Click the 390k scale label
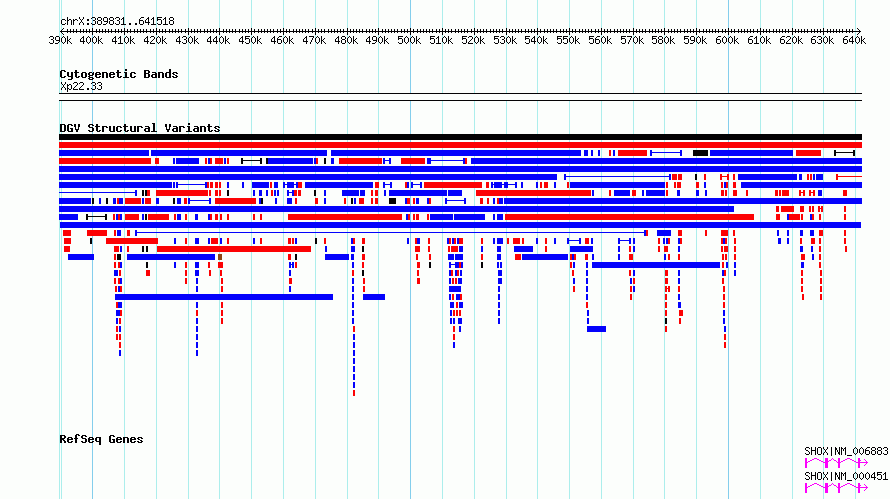This screenshot has width=890, height=499. coord(60,40)
